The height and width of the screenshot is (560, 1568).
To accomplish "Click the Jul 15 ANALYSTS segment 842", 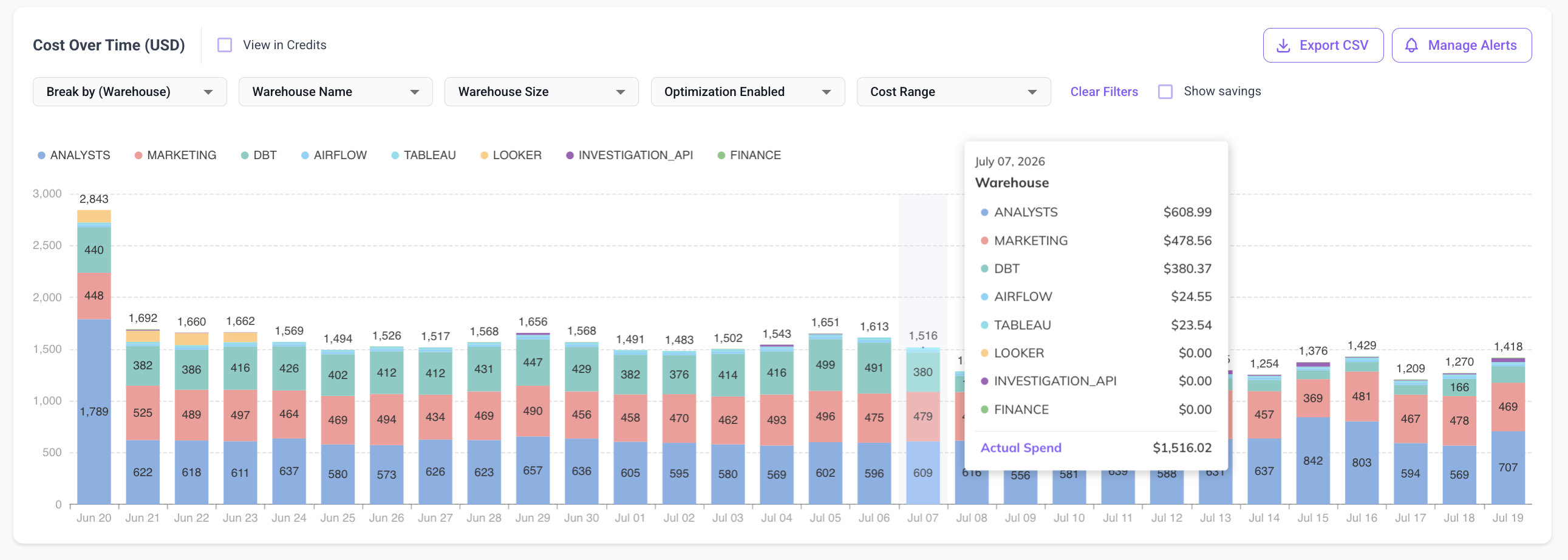I will 1313,461.
